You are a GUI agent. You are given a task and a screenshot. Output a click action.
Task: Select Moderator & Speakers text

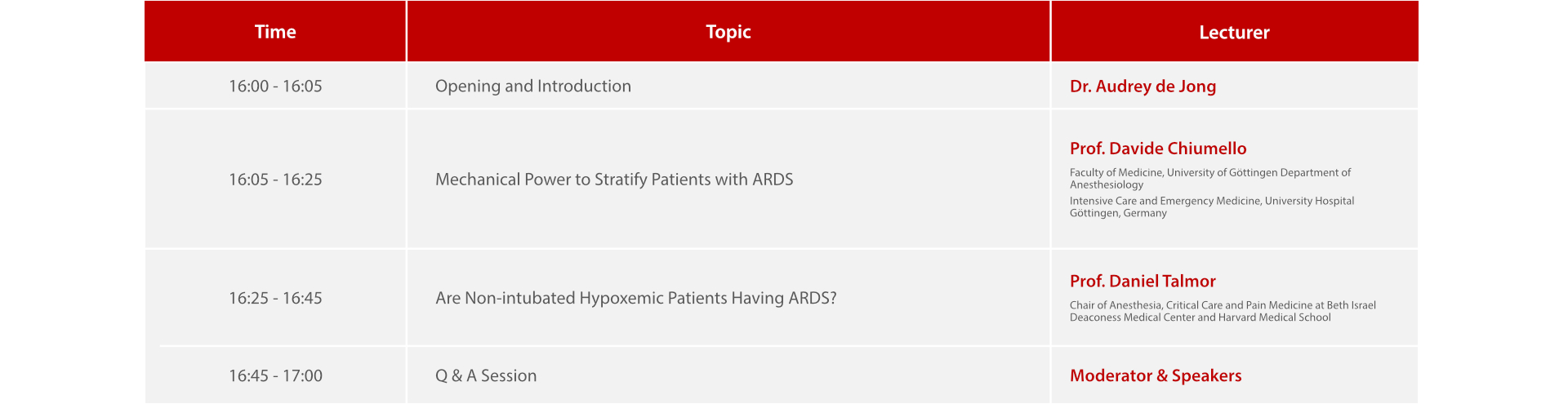1156,376
